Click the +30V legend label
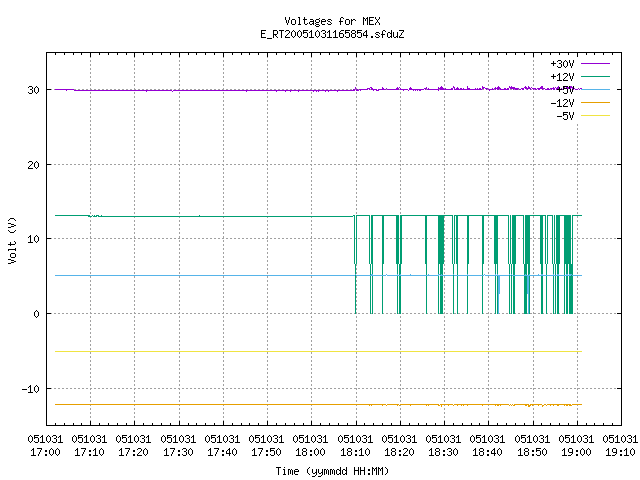This screenshot has height=480, width=640. point(562,64)
